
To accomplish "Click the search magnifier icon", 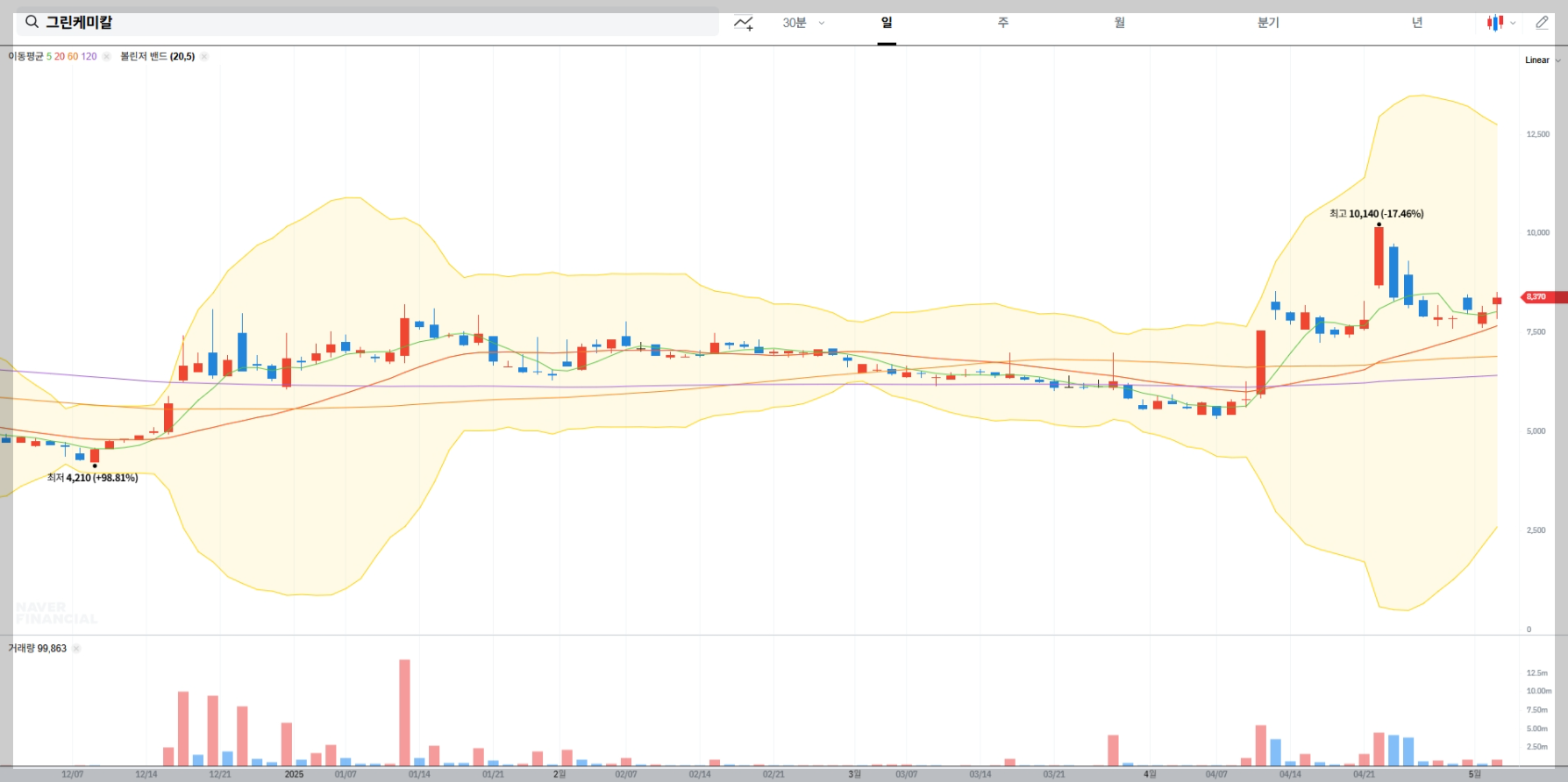I will [x=32, y=22].
